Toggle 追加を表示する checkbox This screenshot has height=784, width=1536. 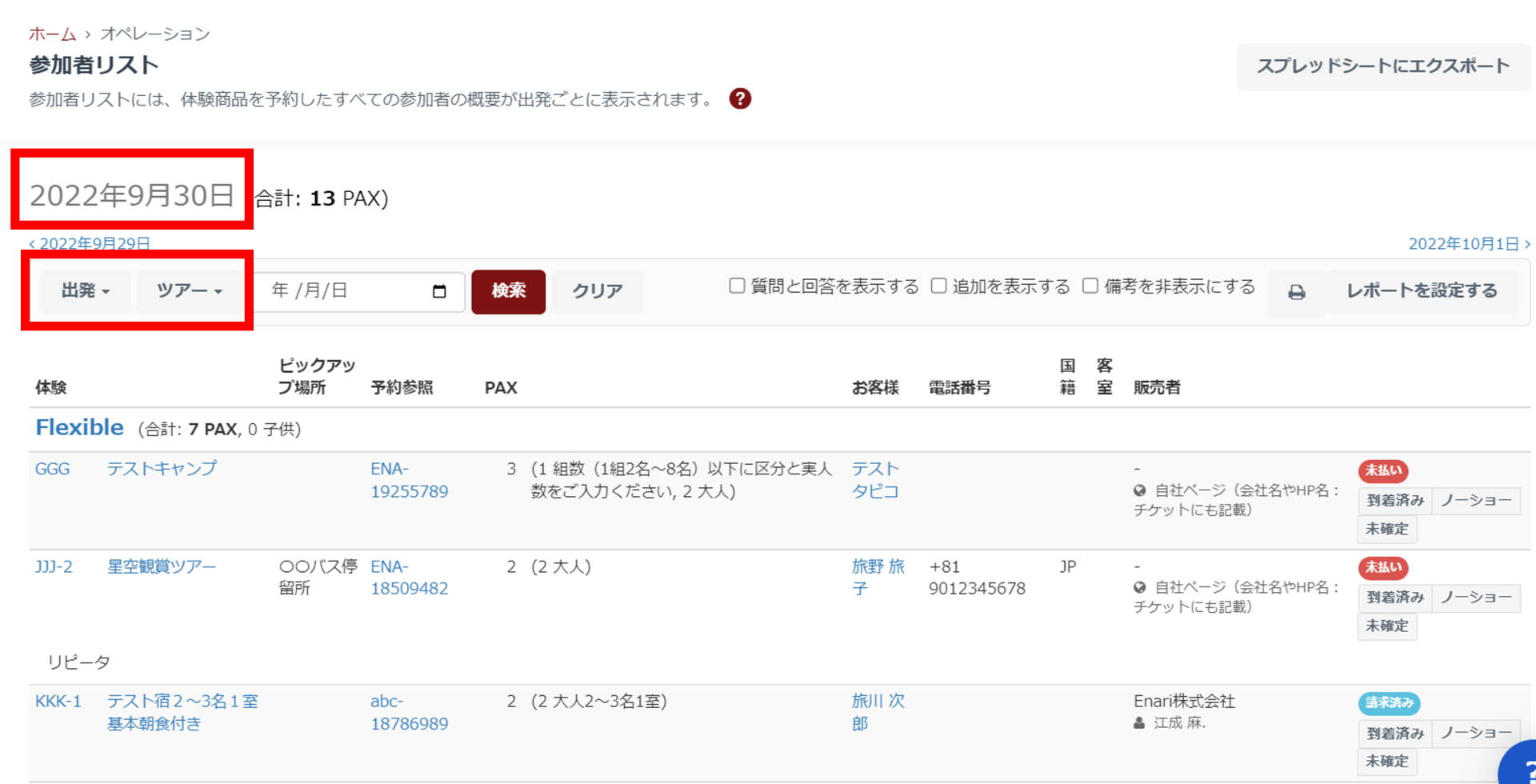(x=938, y=286)
